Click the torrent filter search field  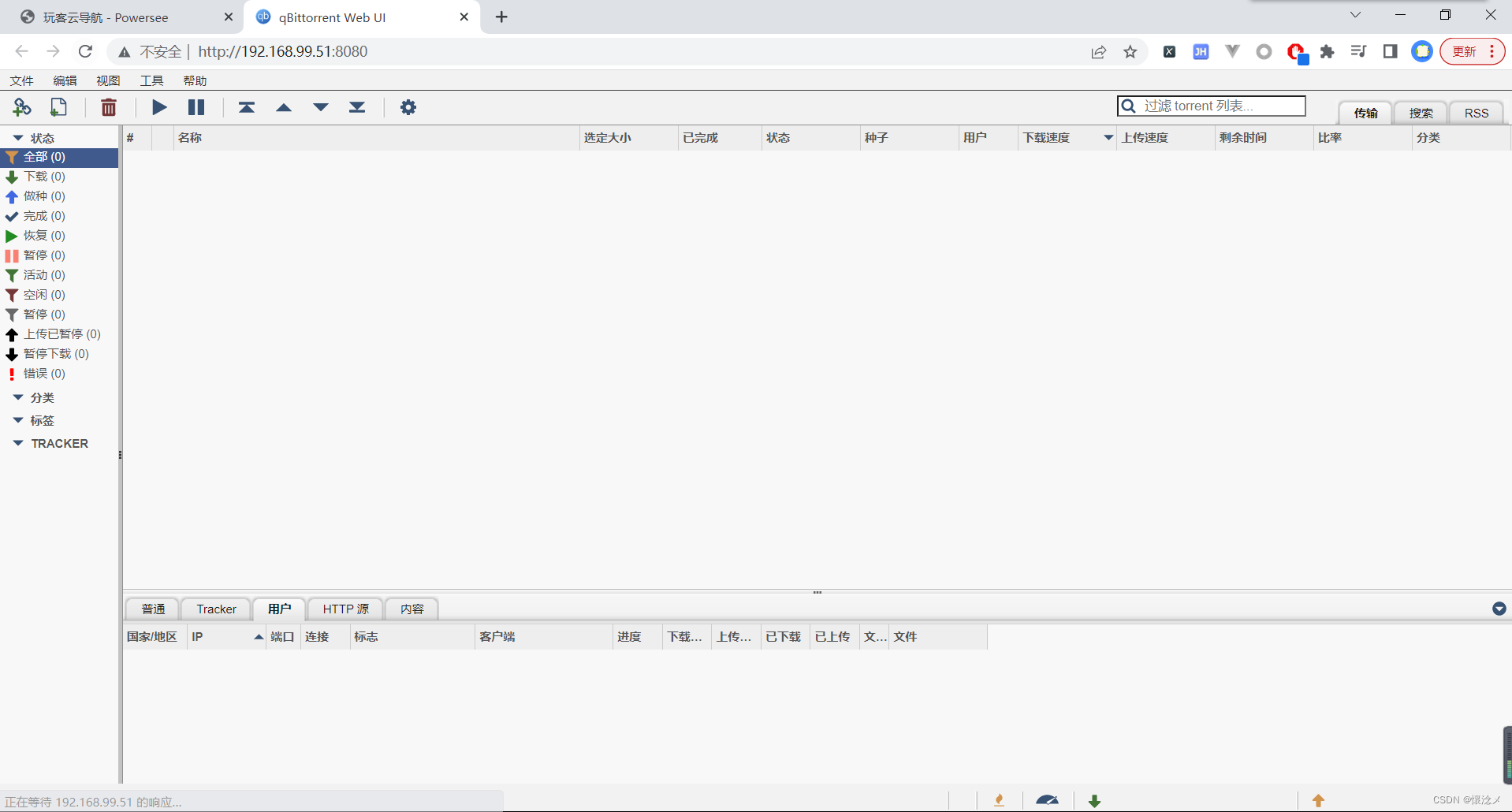[x=1220, y=106]
